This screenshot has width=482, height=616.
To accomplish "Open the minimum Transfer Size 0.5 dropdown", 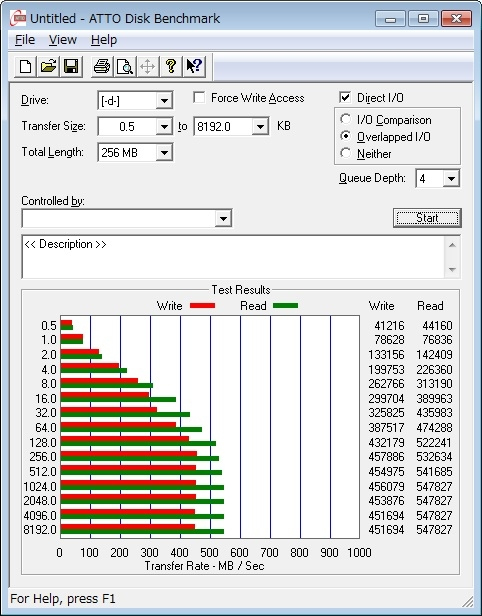I will [x=164, y=126].
